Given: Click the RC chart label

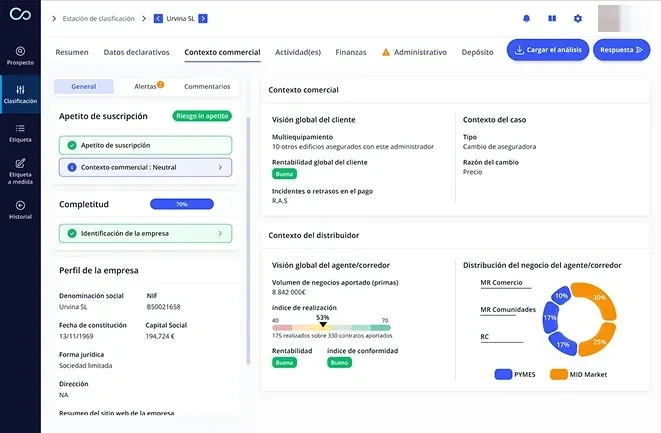Looking at the screenshot, I should click(x=484, y=336).
